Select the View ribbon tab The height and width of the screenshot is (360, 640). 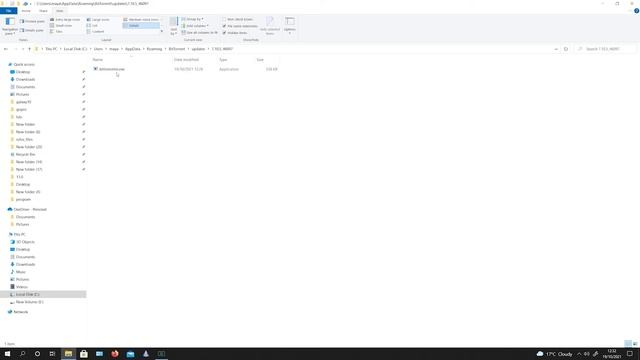(x=60, y=11)
